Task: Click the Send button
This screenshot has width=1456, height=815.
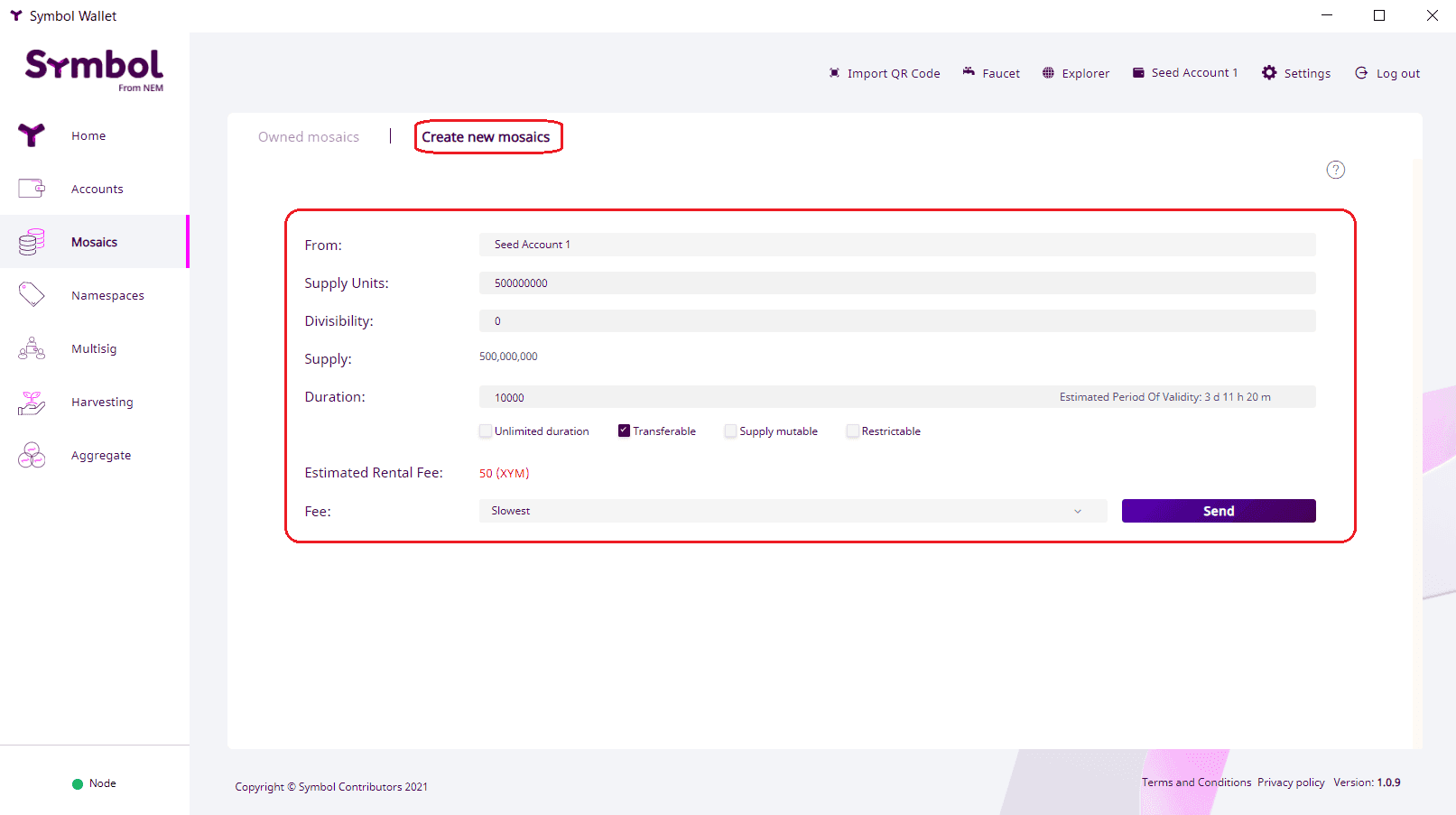Action: click(x=1219, y=511)
